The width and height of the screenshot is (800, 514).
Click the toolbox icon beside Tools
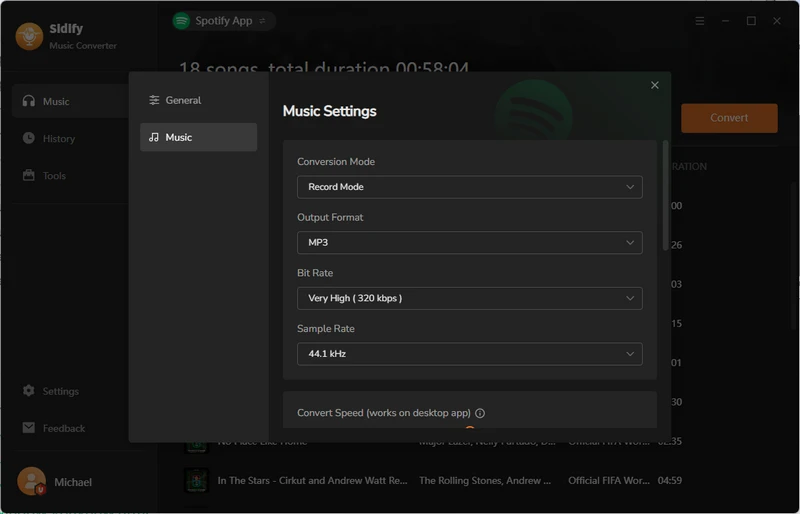tap(29, 175)
